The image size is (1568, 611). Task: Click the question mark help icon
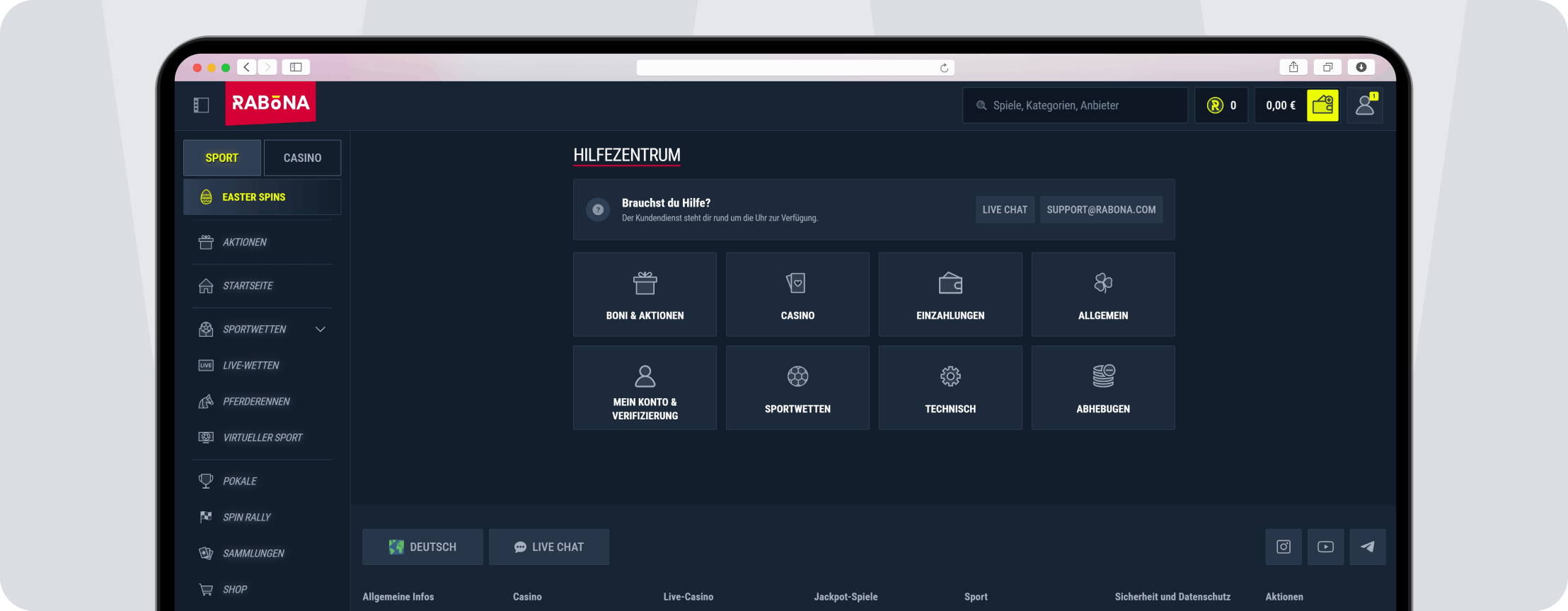598,209
